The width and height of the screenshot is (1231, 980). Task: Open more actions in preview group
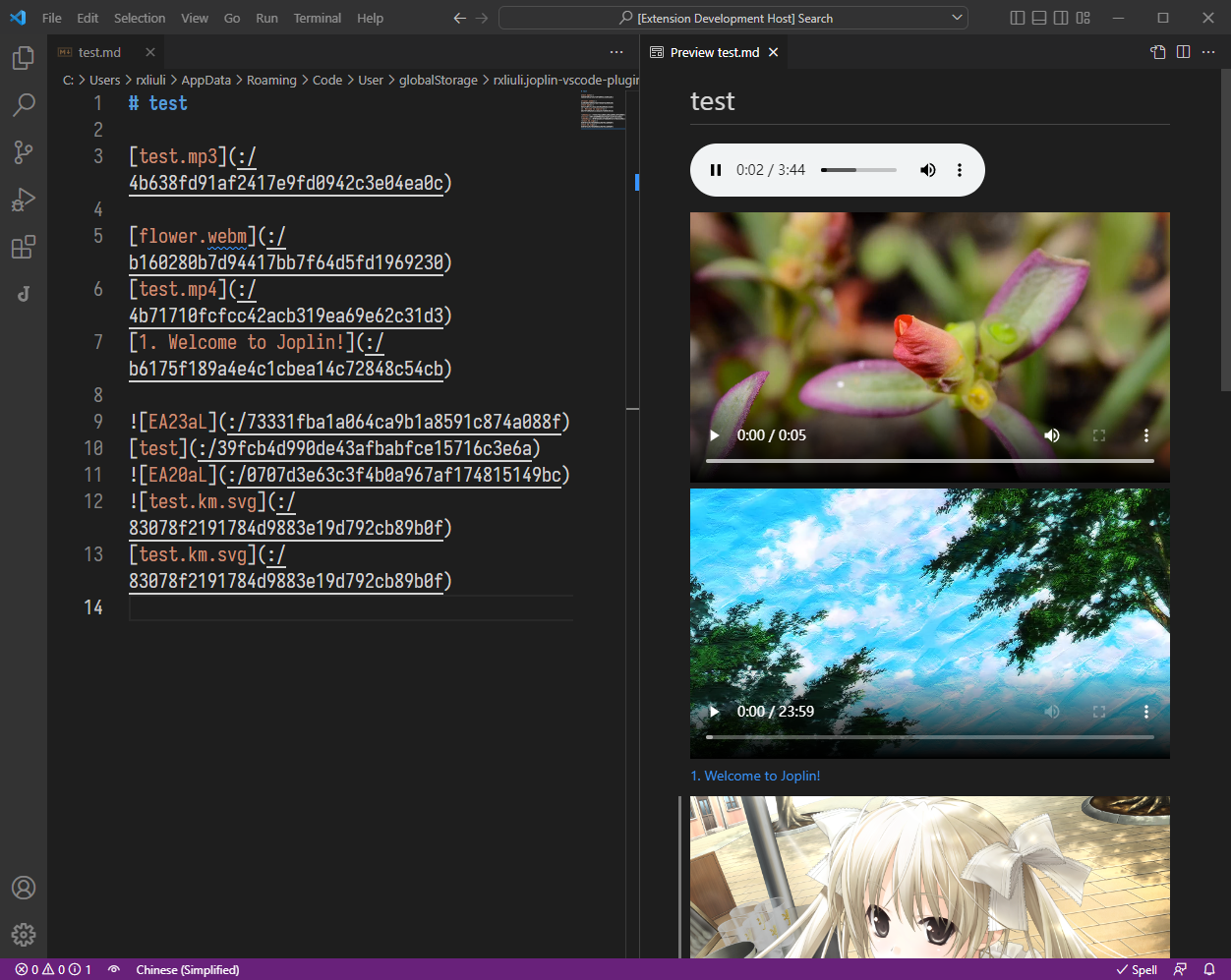click(x=1209, y=52)
